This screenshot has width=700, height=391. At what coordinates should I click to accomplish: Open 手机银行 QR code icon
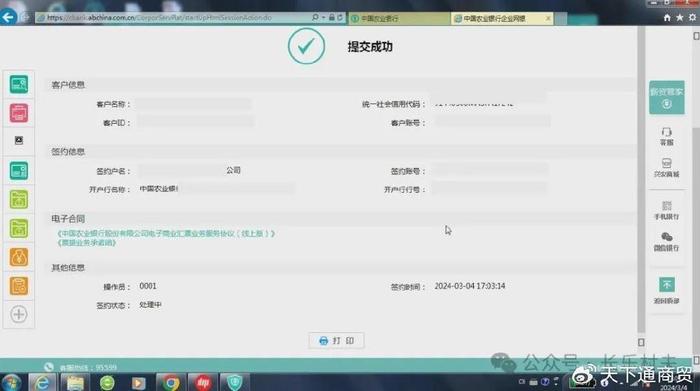pyautogui.click(x=667, y=206)
